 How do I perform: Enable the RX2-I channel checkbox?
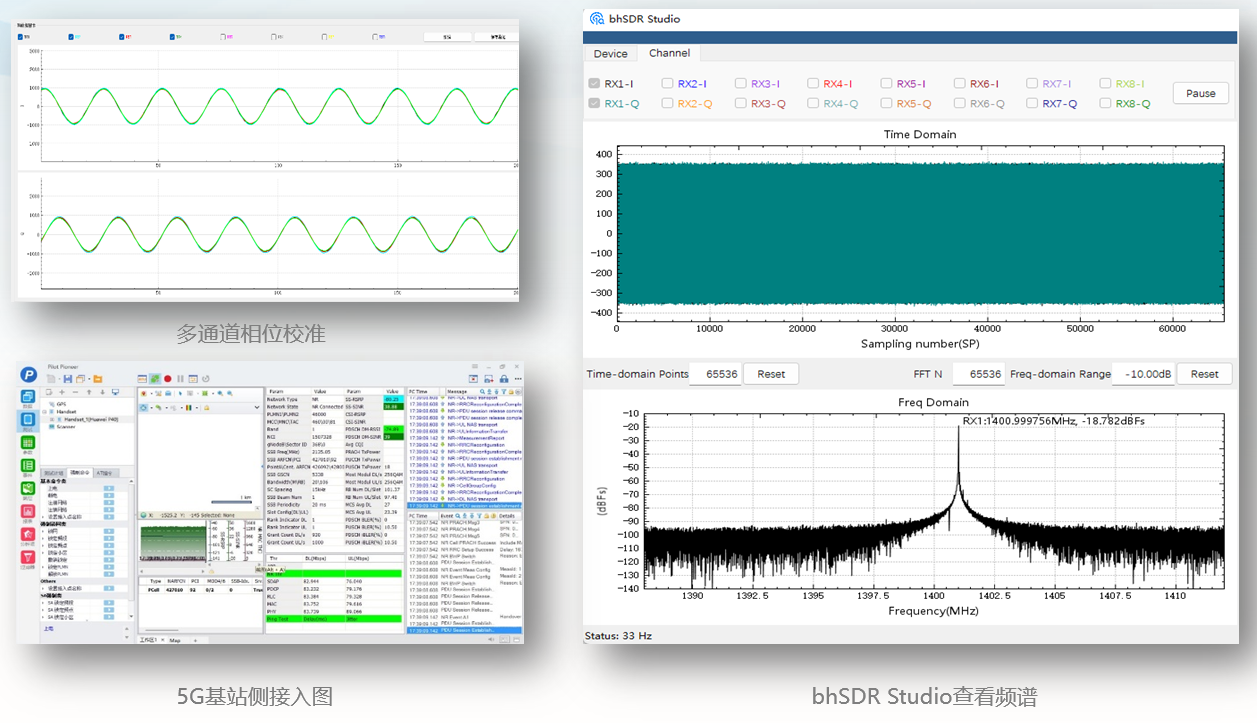[667, 84]
